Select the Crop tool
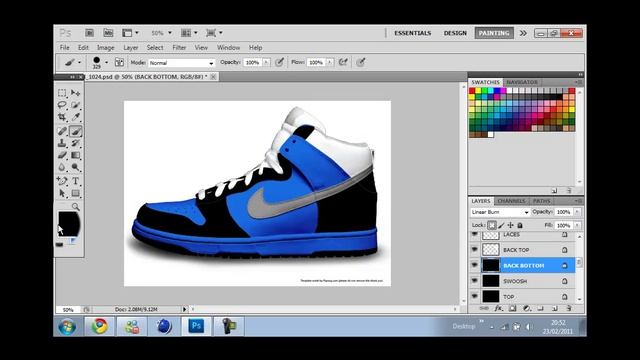This screenshot has height=360, width=640. pyautogui.click(x=62, y=118)
